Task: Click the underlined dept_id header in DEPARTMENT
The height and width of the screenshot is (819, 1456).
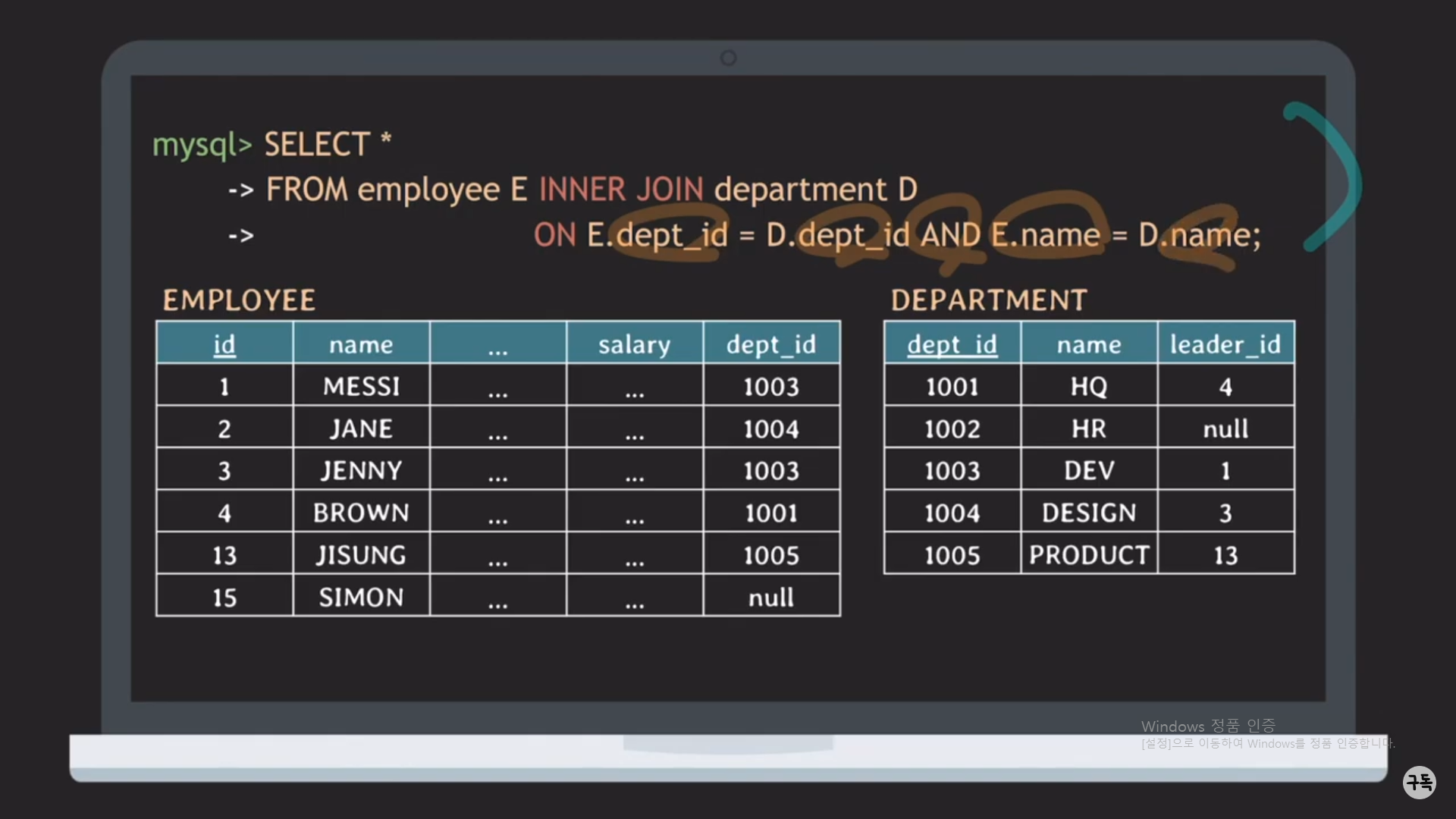Action: [952, 344]
